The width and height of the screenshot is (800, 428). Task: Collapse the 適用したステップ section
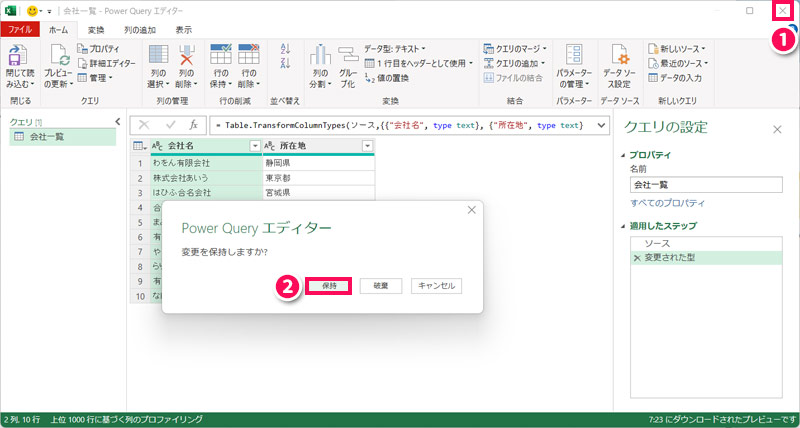(622, 225)
